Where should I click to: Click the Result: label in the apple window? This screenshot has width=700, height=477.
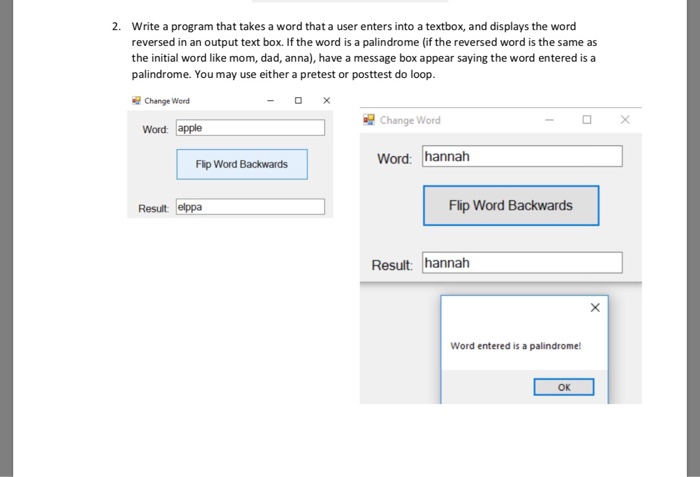pos(154,209)
